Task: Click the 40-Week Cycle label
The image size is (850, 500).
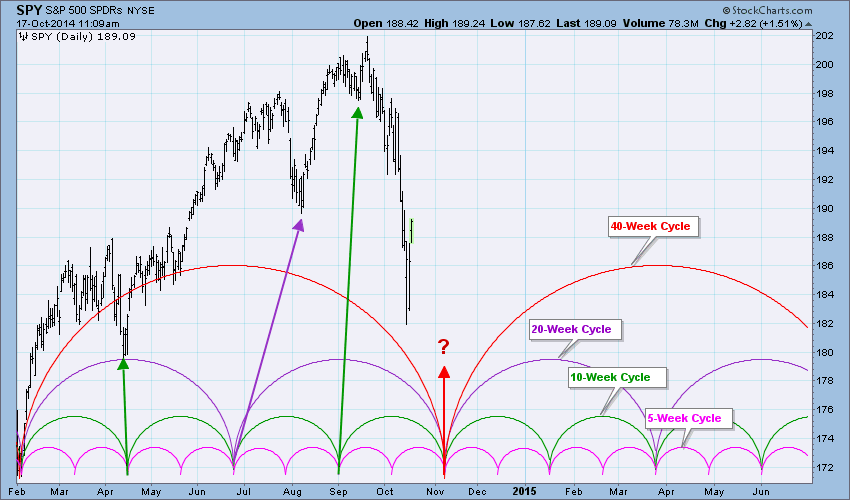Action: pyautogui.click(x=651, y=226)
